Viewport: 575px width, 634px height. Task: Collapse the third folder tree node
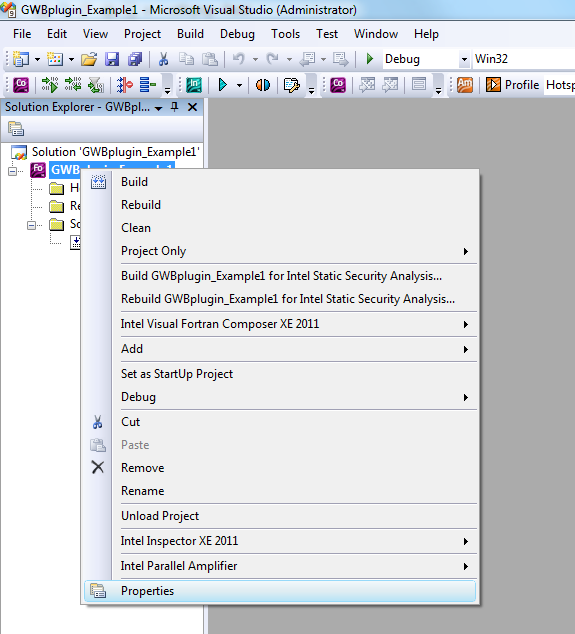click(x=31, y=225)
